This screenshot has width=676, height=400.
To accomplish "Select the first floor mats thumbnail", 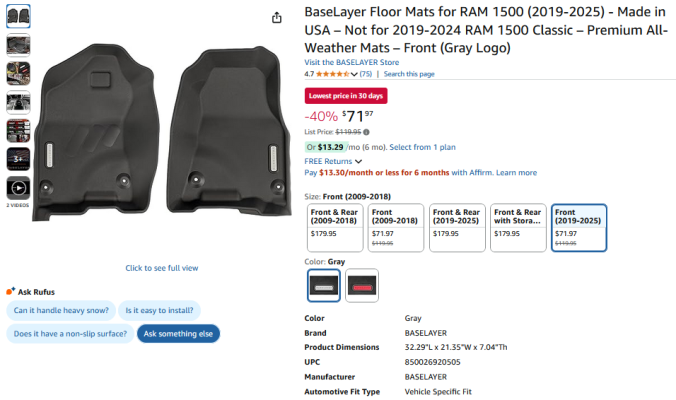I will (x=18, y=16).
